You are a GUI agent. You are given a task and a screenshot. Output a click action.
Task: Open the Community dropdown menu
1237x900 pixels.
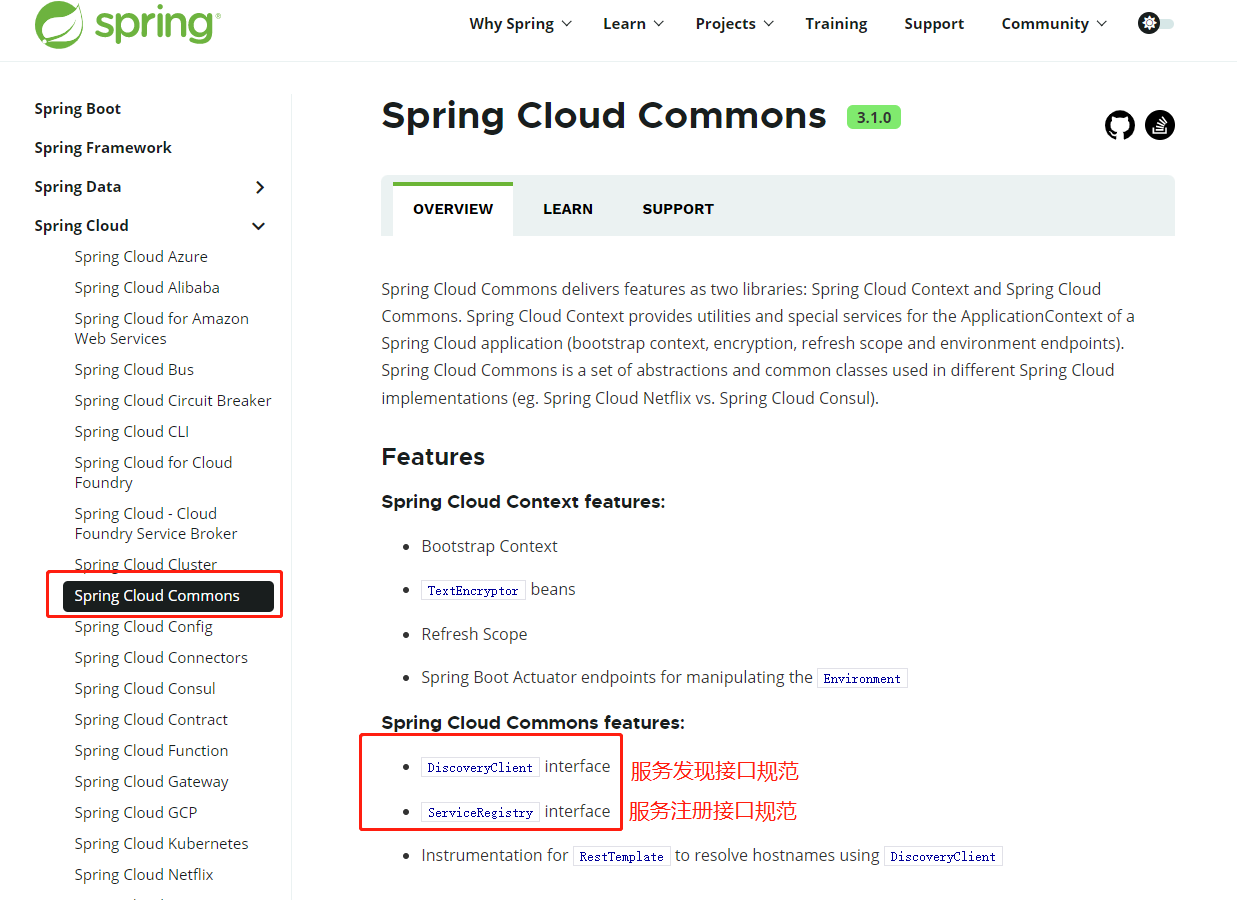pyautogui.click(x=1054, y=24)
